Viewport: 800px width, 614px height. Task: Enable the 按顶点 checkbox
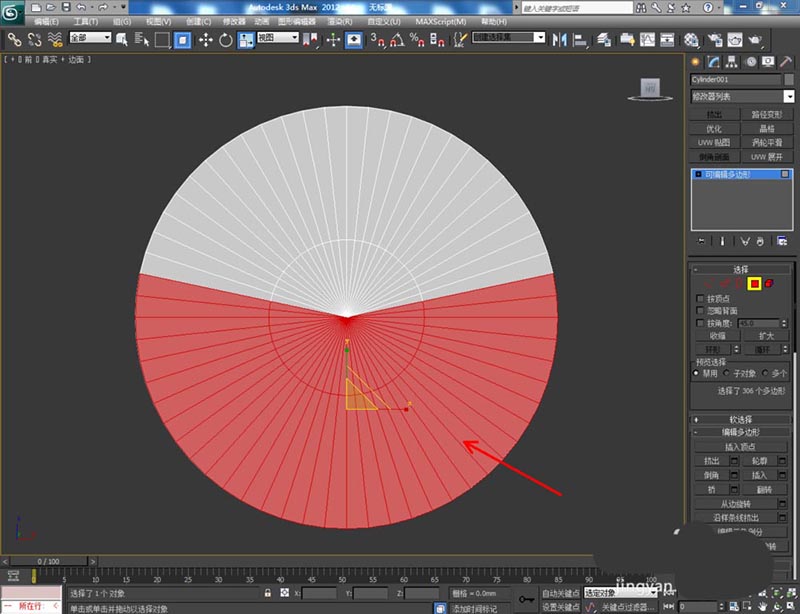(x=700, y=298)
